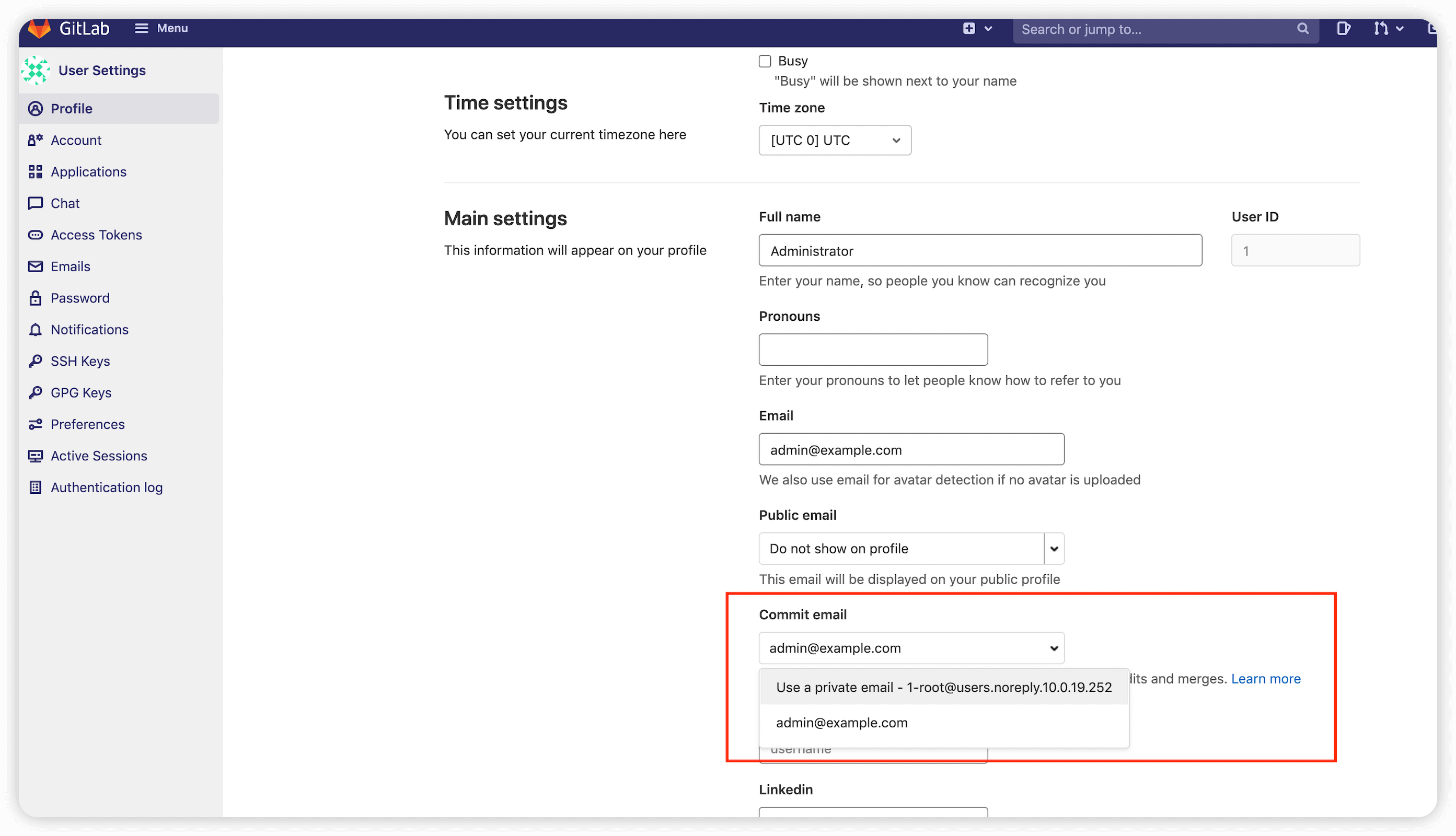This screenshot has height=836, width=1456.
Task: Choose admin@example.com option in list
Action: pyautogui.click(x=841, y=722)
